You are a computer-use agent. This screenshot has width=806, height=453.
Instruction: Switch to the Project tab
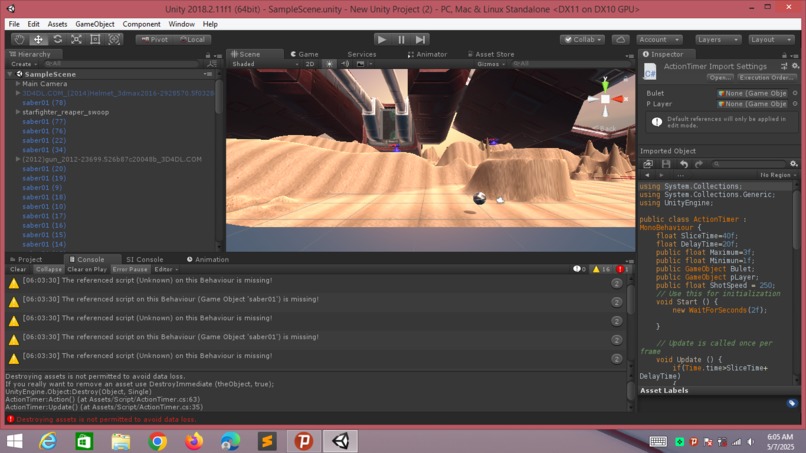click(27, 259)
